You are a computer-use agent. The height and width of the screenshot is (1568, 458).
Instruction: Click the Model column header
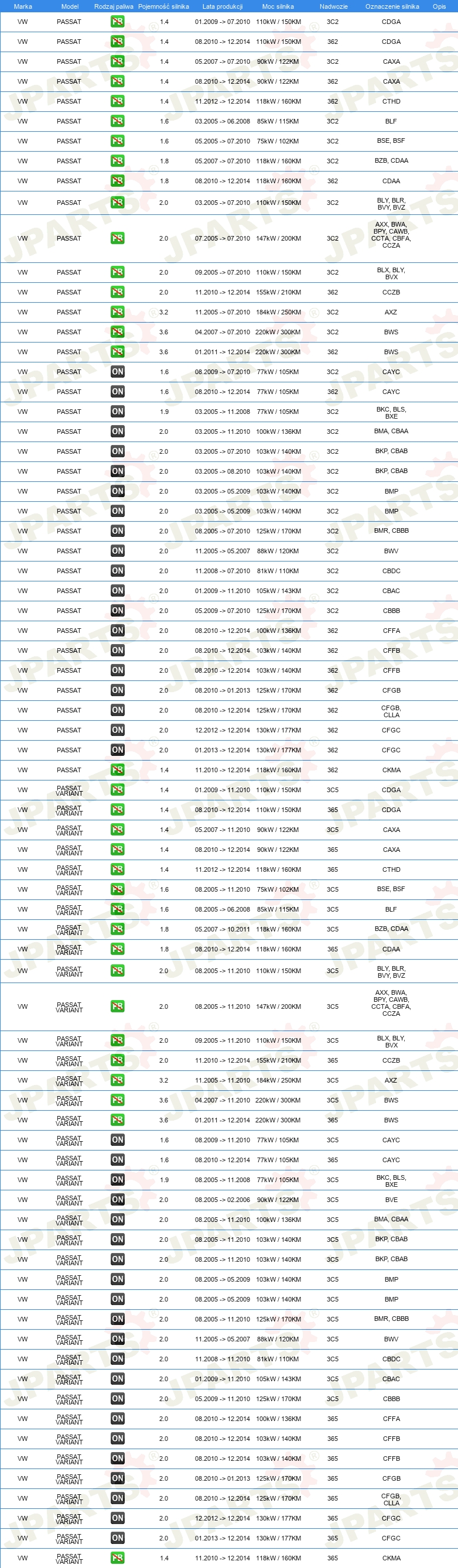[70, 6]
